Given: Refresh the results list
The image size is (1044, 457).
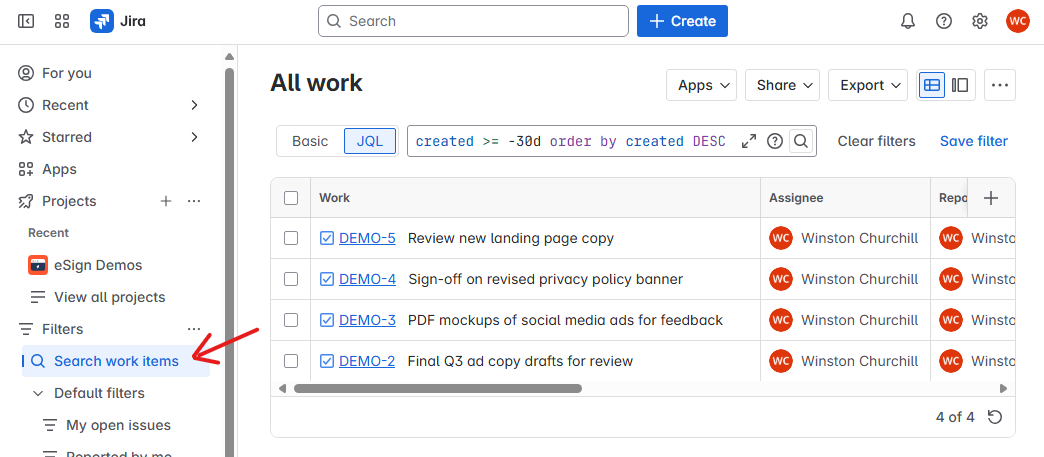Looking at the screenshot, I should 994,417.
